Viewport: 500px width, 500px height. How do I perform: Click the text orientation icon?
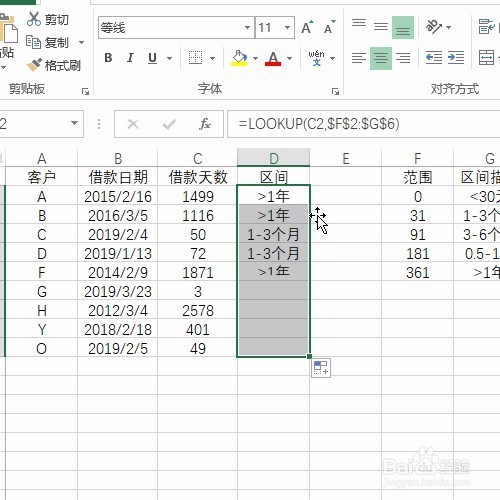click(434, 27)
